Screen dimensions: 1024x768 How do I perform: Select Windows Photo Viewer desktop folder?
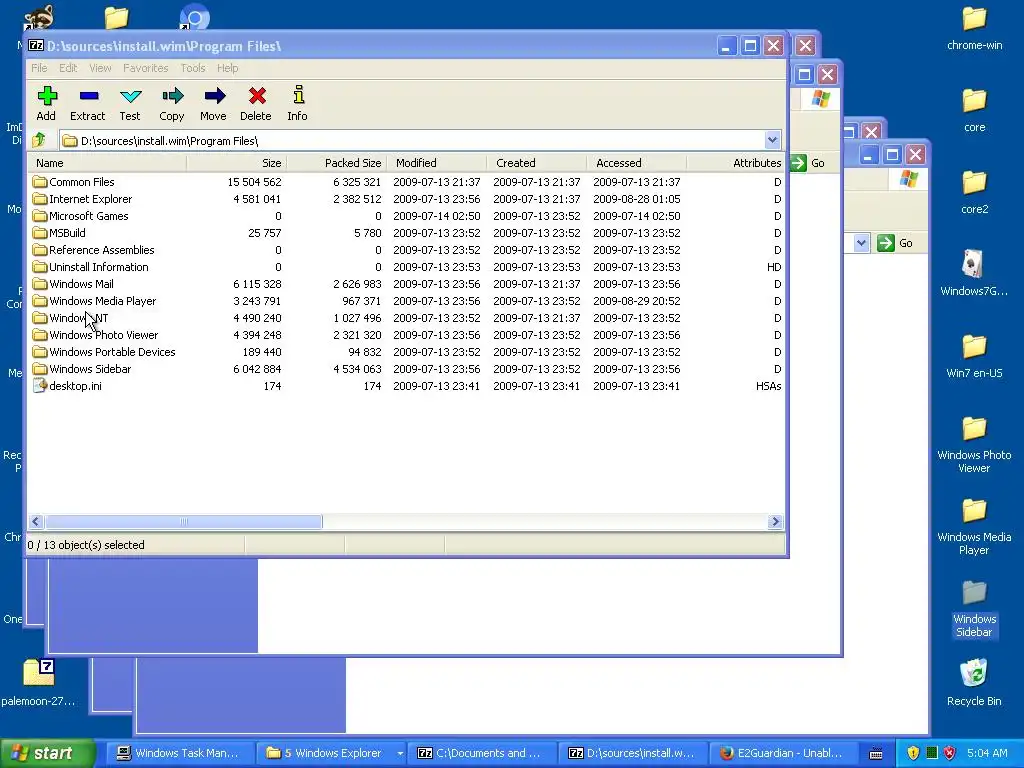point(974,429)
